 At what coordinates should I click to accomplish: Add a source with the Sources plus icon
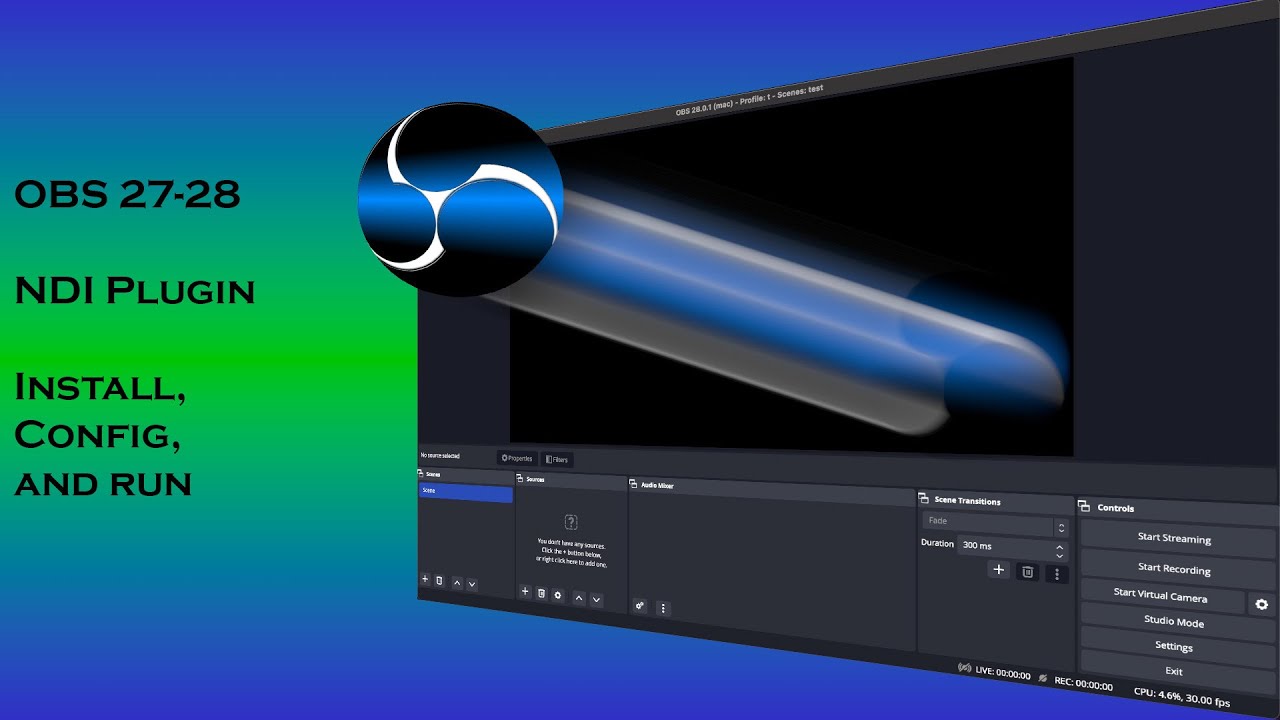[x=525, y=592]
